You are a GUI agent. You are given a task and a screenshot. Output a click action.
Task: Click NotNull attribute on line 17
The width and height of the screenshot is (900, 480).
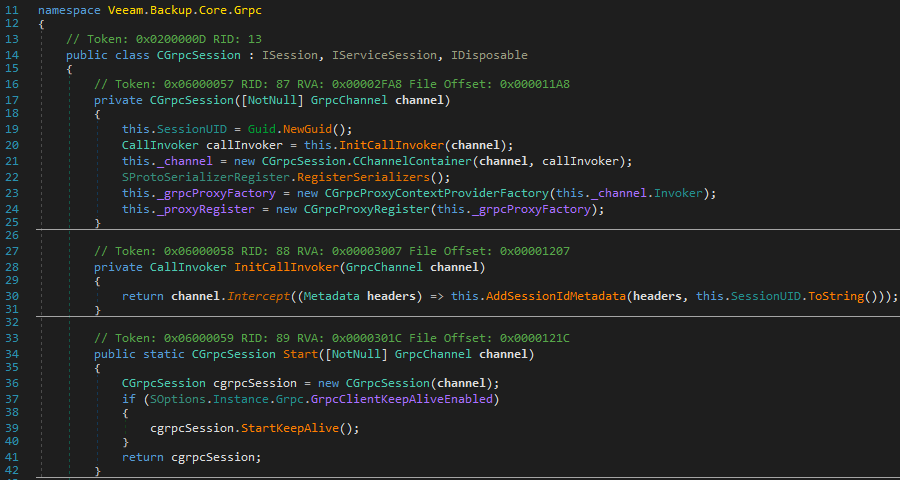point(273,100)
